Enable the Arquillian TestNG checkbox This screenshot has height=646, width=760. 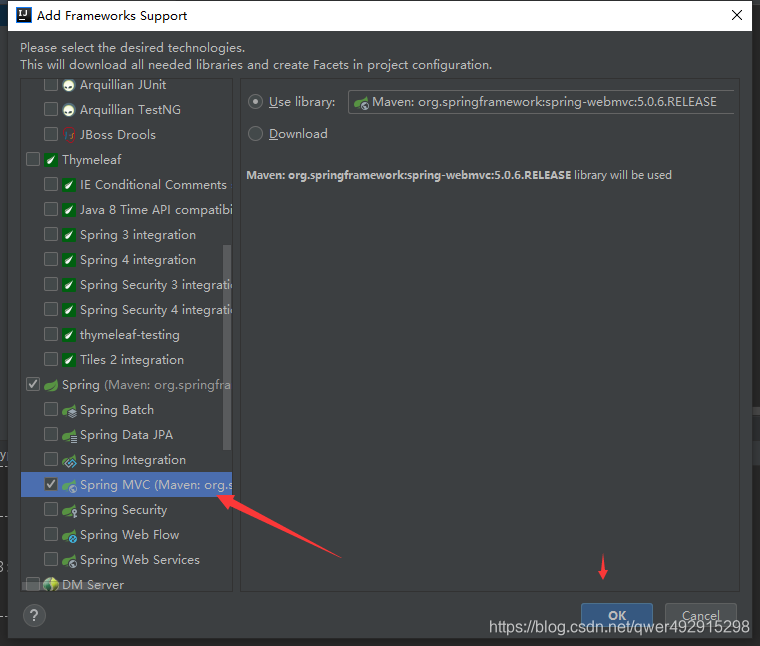click(x=51, y=109)
